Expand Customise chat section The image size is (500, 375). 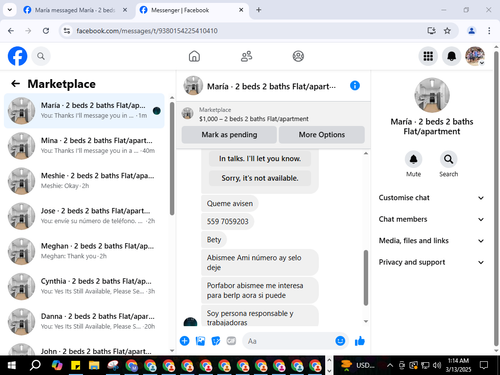coord(431,198)
